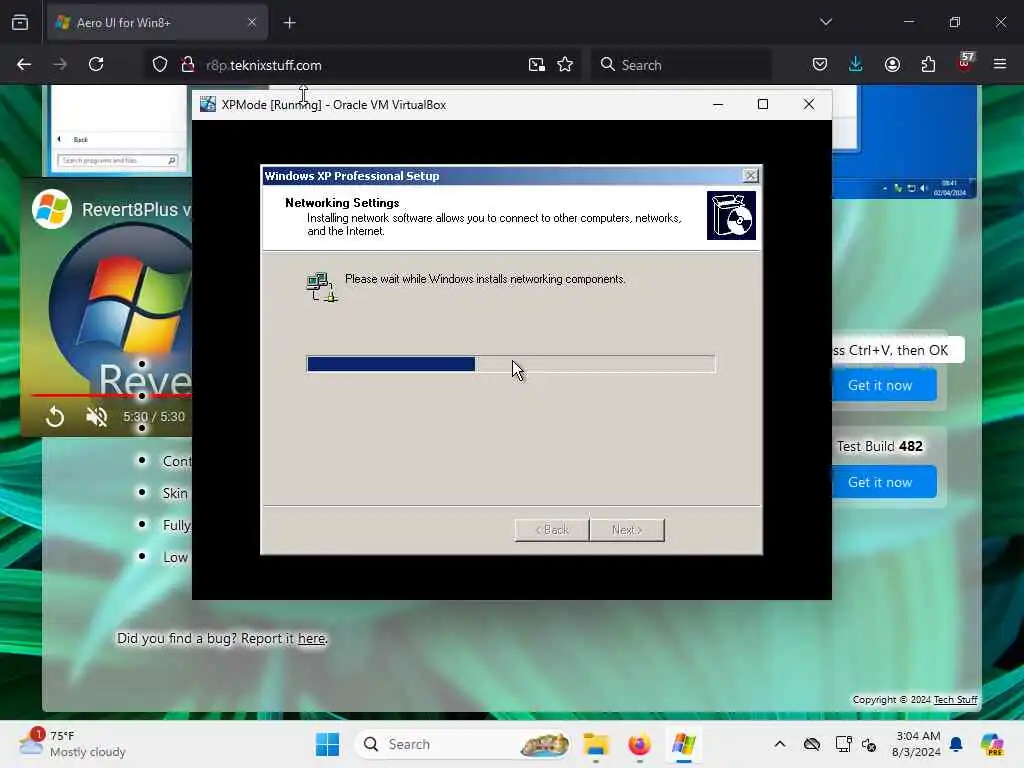This screenshot has width=1024, height=768.
Task: Select the Aero UI for Win8+ tab
Action: point(157,23)
